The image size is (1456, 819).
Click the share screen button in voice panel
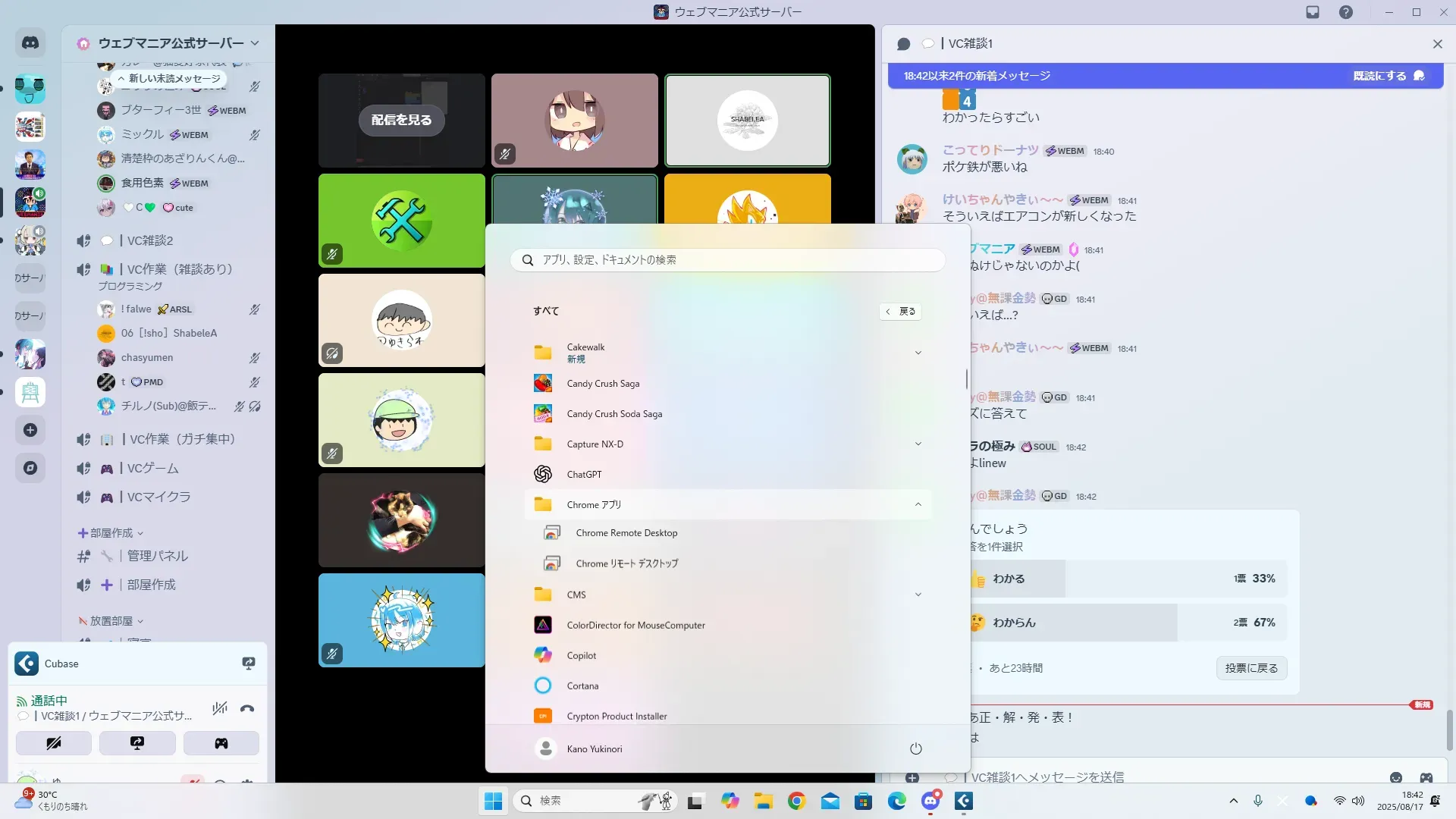coord(137,743)
